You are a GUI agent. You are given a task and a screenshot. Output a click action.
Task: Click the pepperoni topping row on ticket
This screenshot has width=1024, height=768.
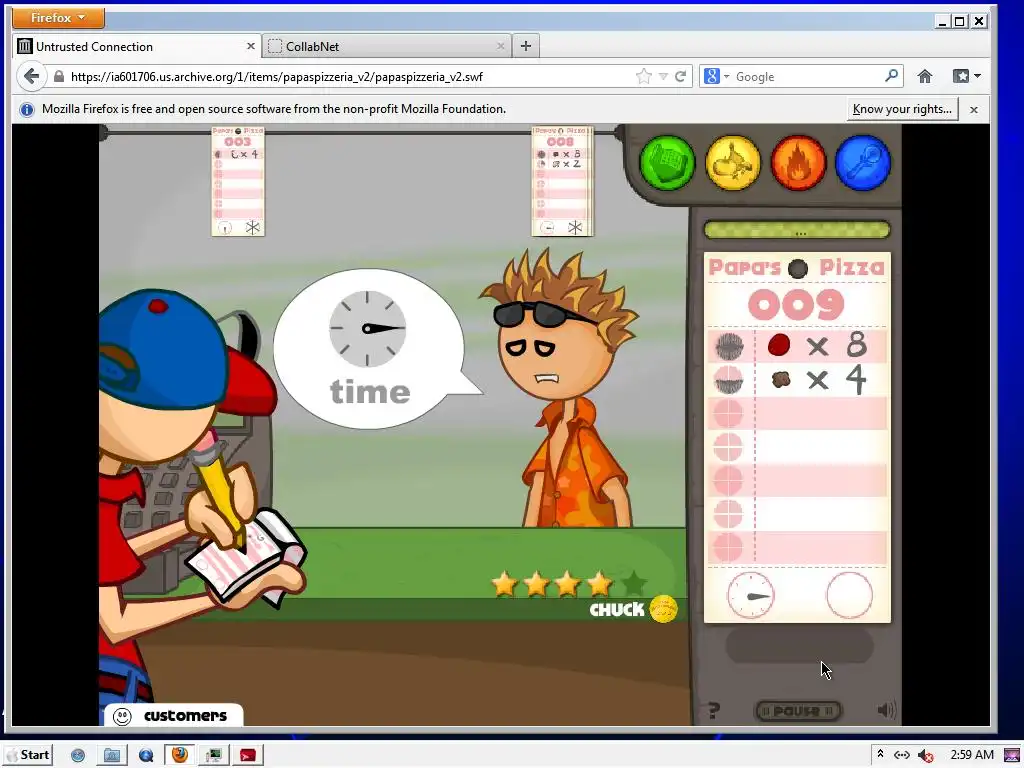[797, 345]
